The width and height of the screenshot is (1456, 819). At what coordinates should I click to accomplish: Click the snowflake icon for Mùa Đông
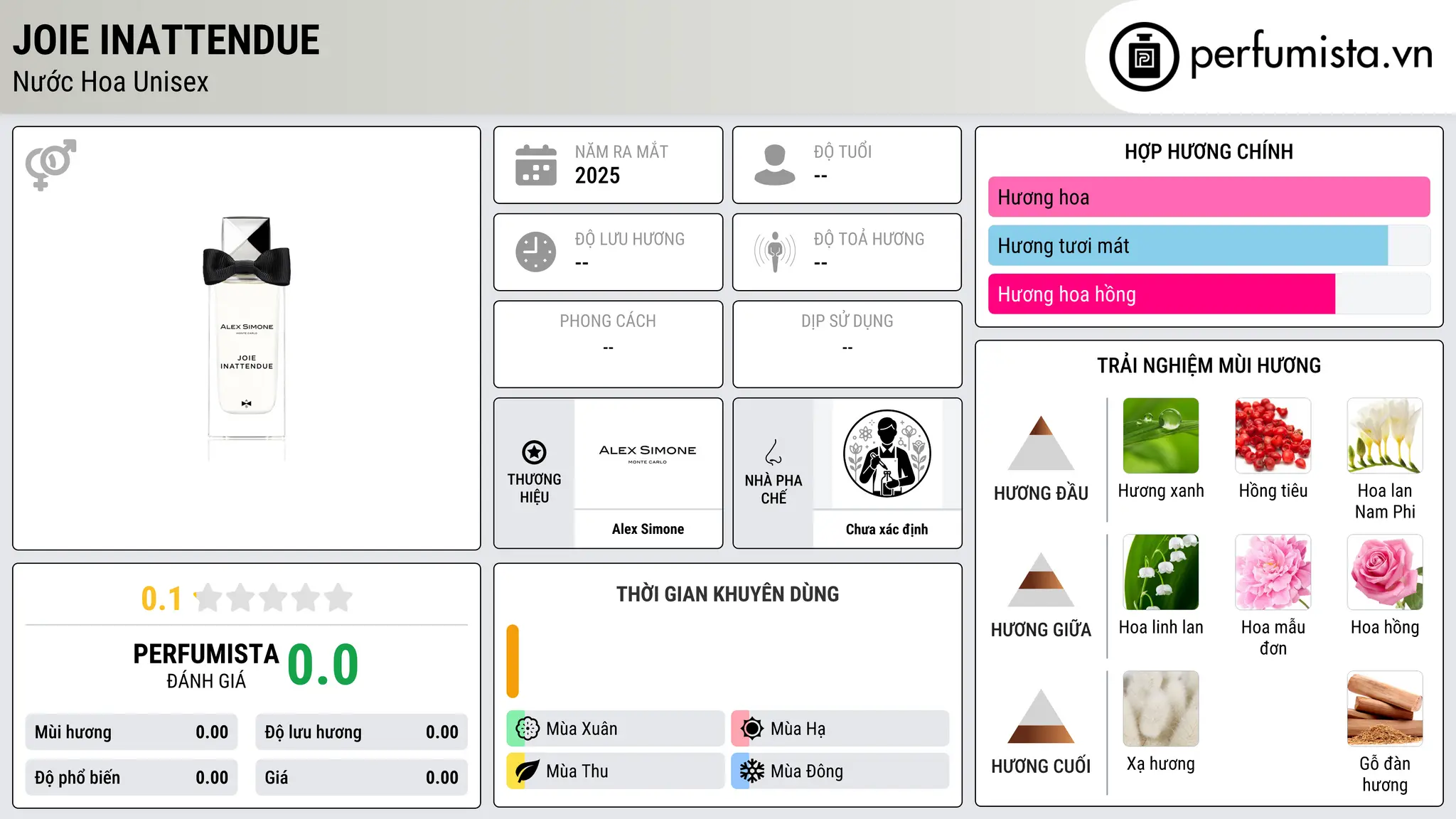click(x=752, y=771)
